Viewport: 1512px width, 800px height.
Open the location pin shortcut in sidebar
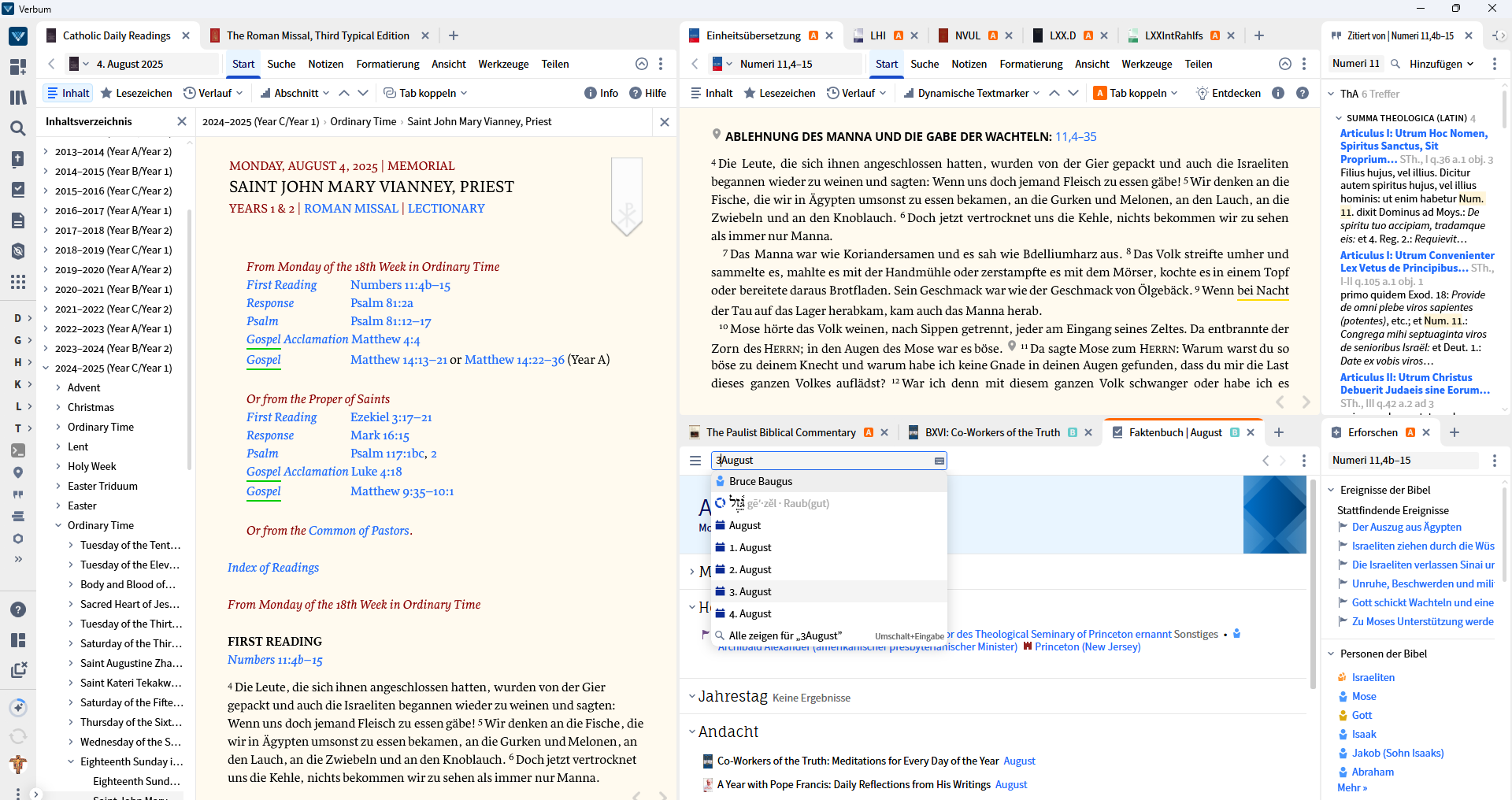pos(18,472)
